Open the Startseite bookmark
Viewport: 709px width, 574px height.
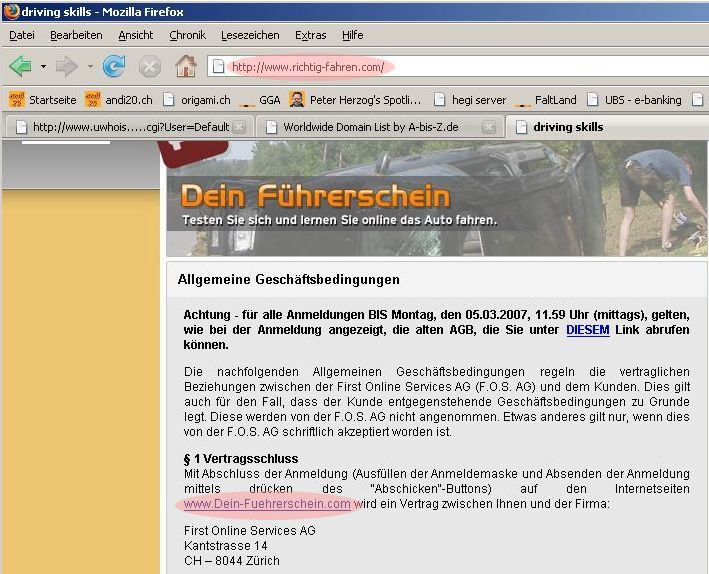[43, 100]
